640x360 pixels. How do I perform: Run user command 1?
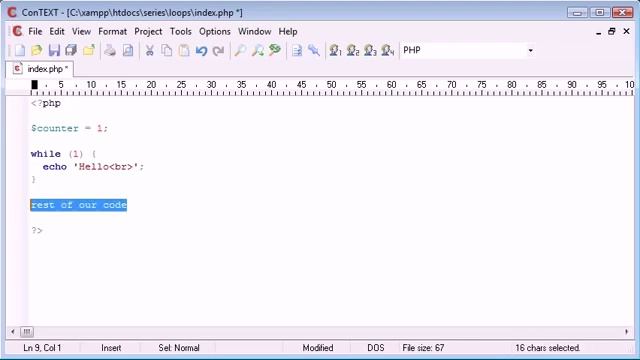click(335, 51)
